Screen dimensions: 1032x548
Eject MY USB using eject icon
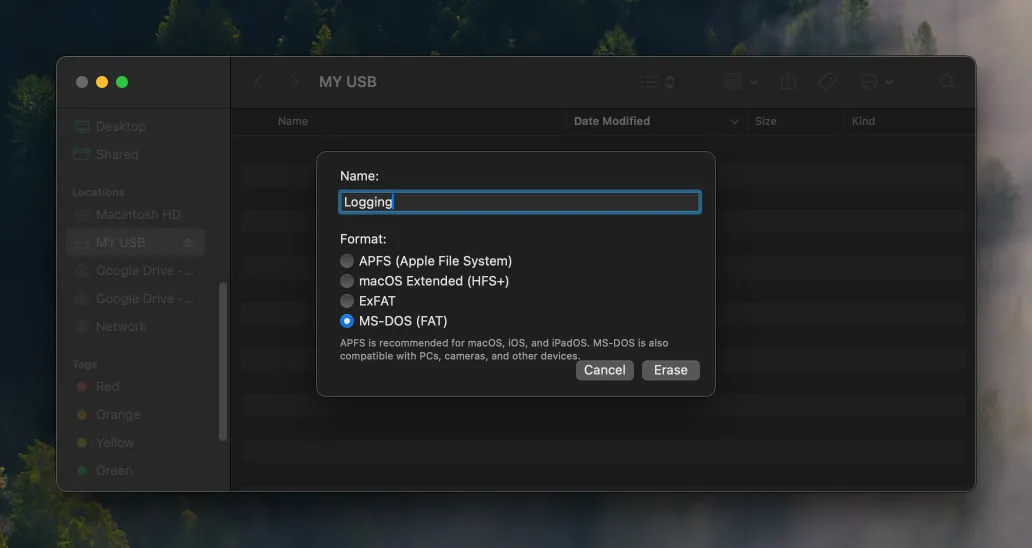[x=188, y=243]
